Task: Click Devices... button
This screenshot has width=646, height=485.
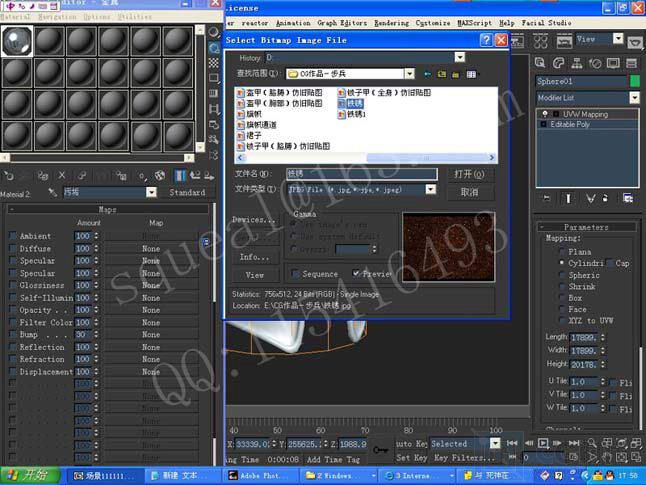Action: tap(254, 220)
